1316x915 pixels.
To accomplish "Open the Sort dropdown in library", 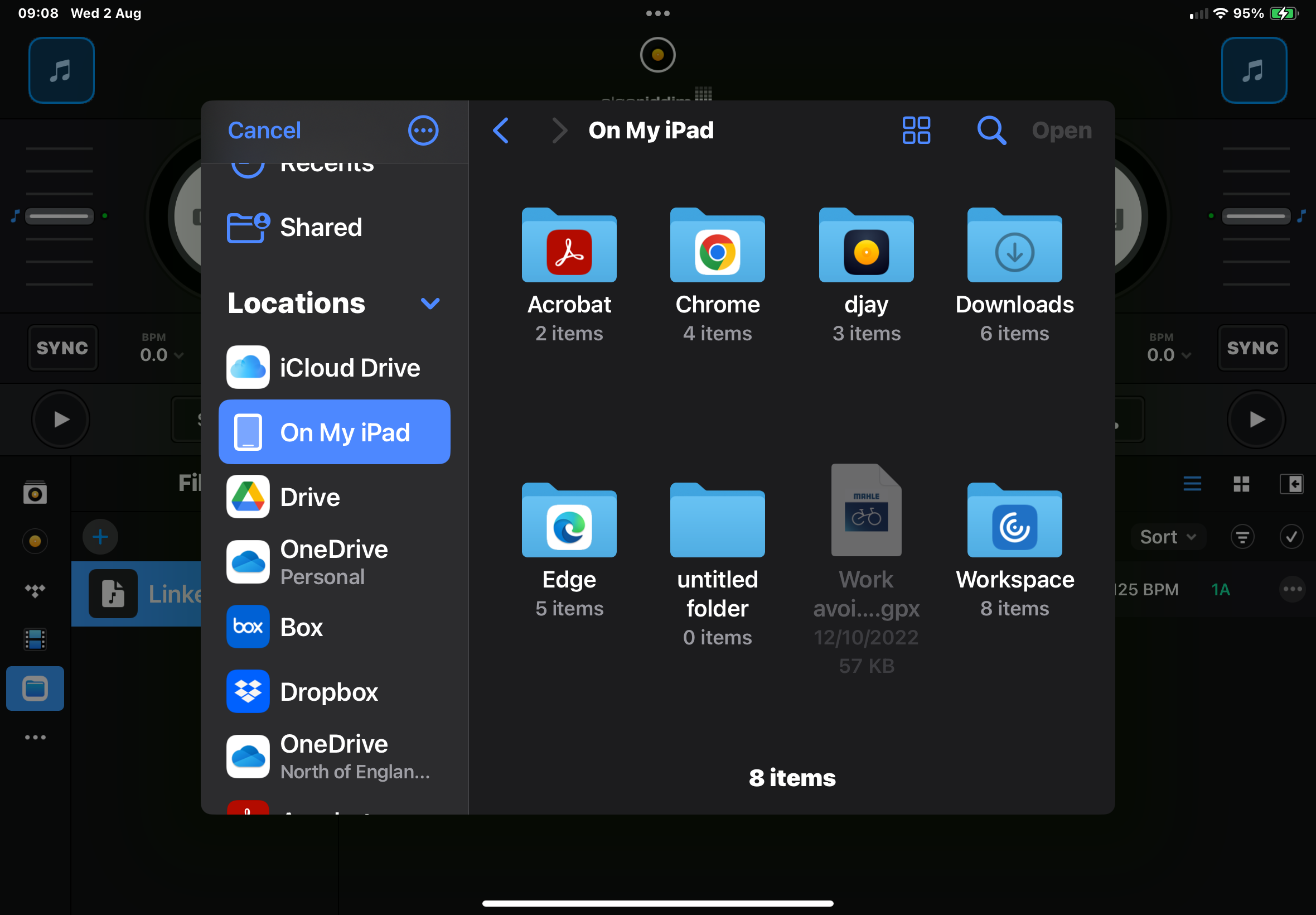I will pyautogui.click(x=1167, y=537).
